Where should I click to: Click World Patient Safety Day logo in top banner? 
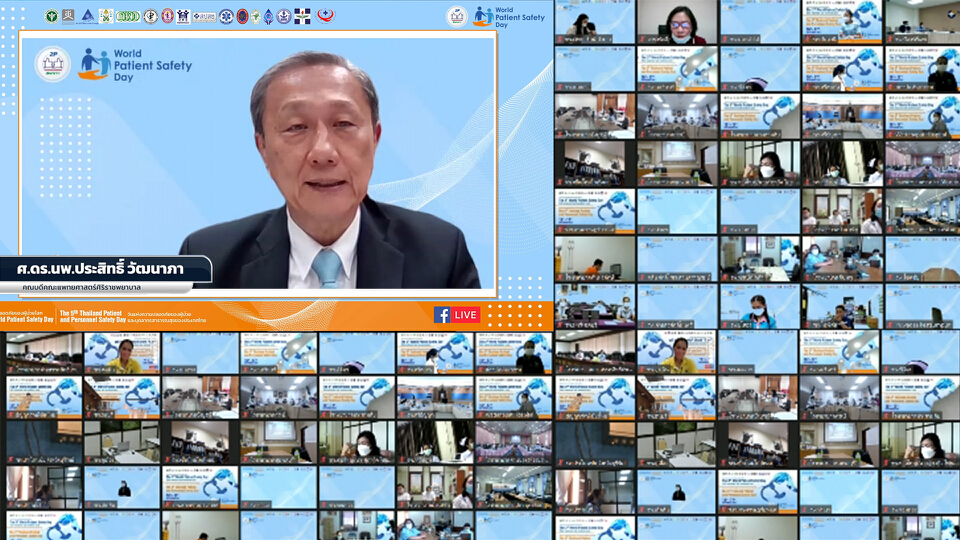[509, 17]
